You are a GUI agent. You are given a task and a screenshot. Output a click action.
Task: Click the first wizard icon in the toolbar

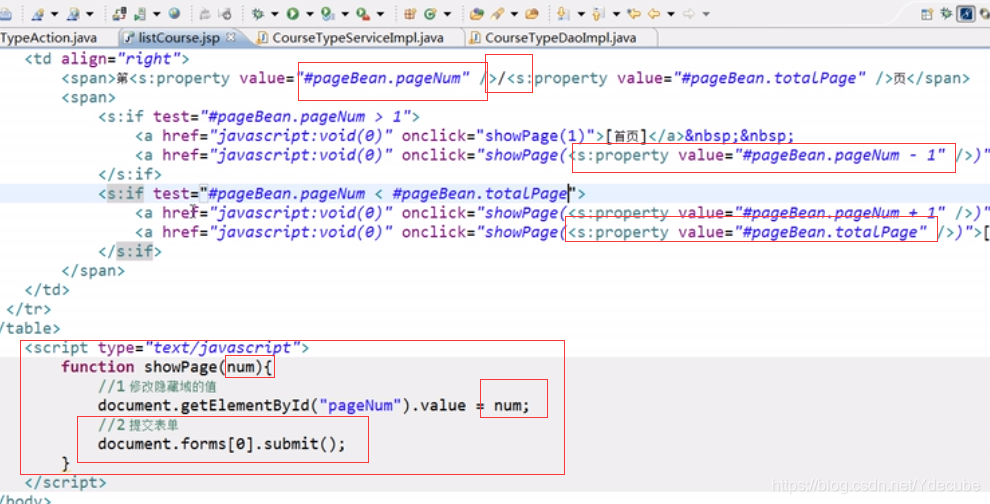[37, 13]
